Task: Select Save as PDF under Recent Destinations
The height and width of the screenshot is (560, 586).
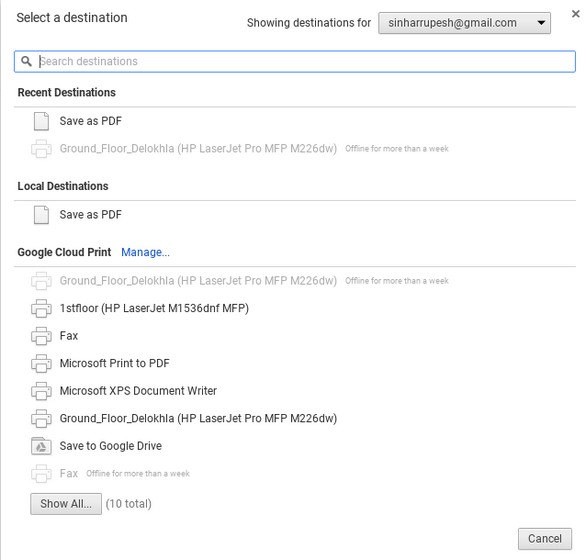Action: [91, 121]
